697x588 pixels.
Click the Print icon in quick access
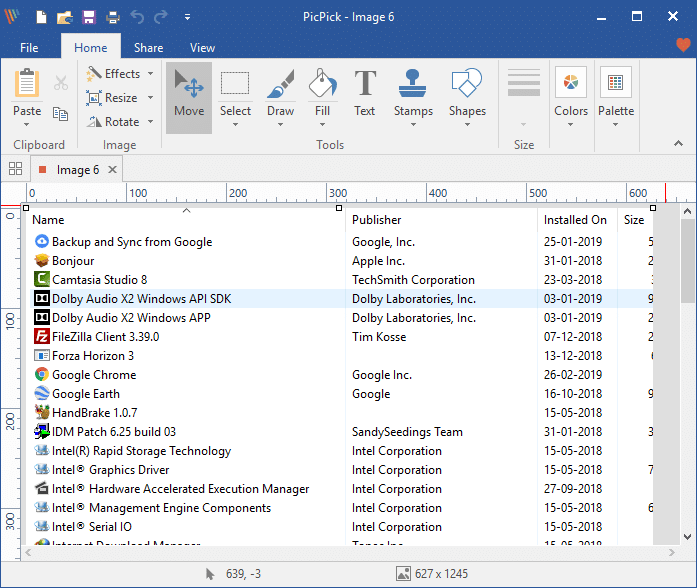(x=113, y=17)
